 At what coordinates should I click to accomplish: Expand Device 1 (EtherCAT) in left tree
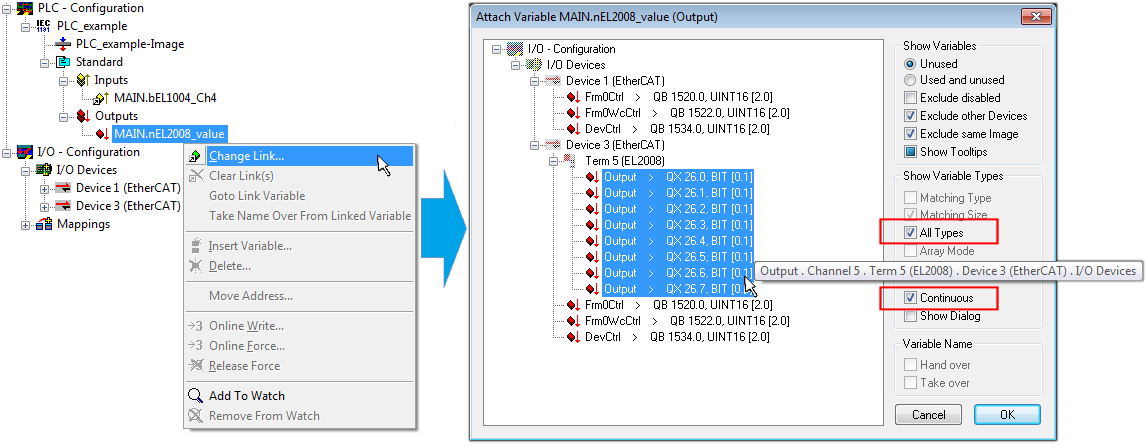click(45, 188)
